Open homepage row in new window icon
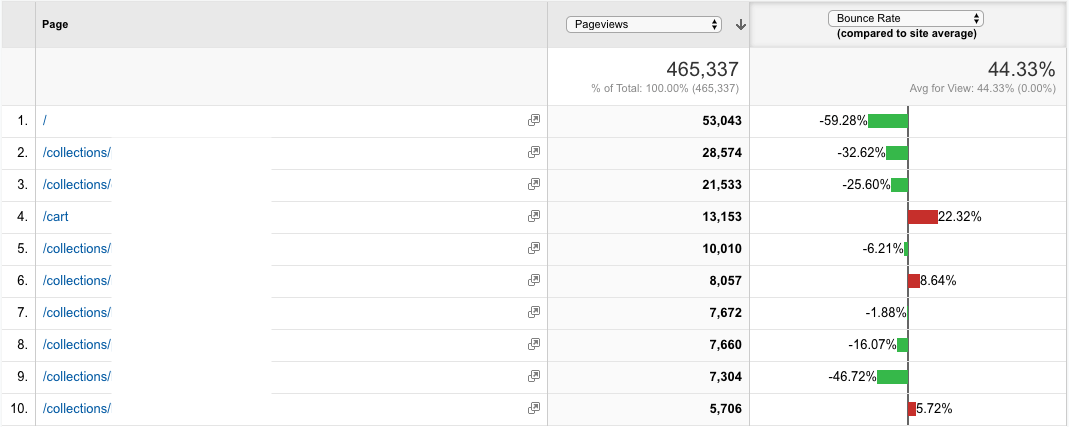The height and width of the screenshot is (427, 1069). (x=534, y=121)
